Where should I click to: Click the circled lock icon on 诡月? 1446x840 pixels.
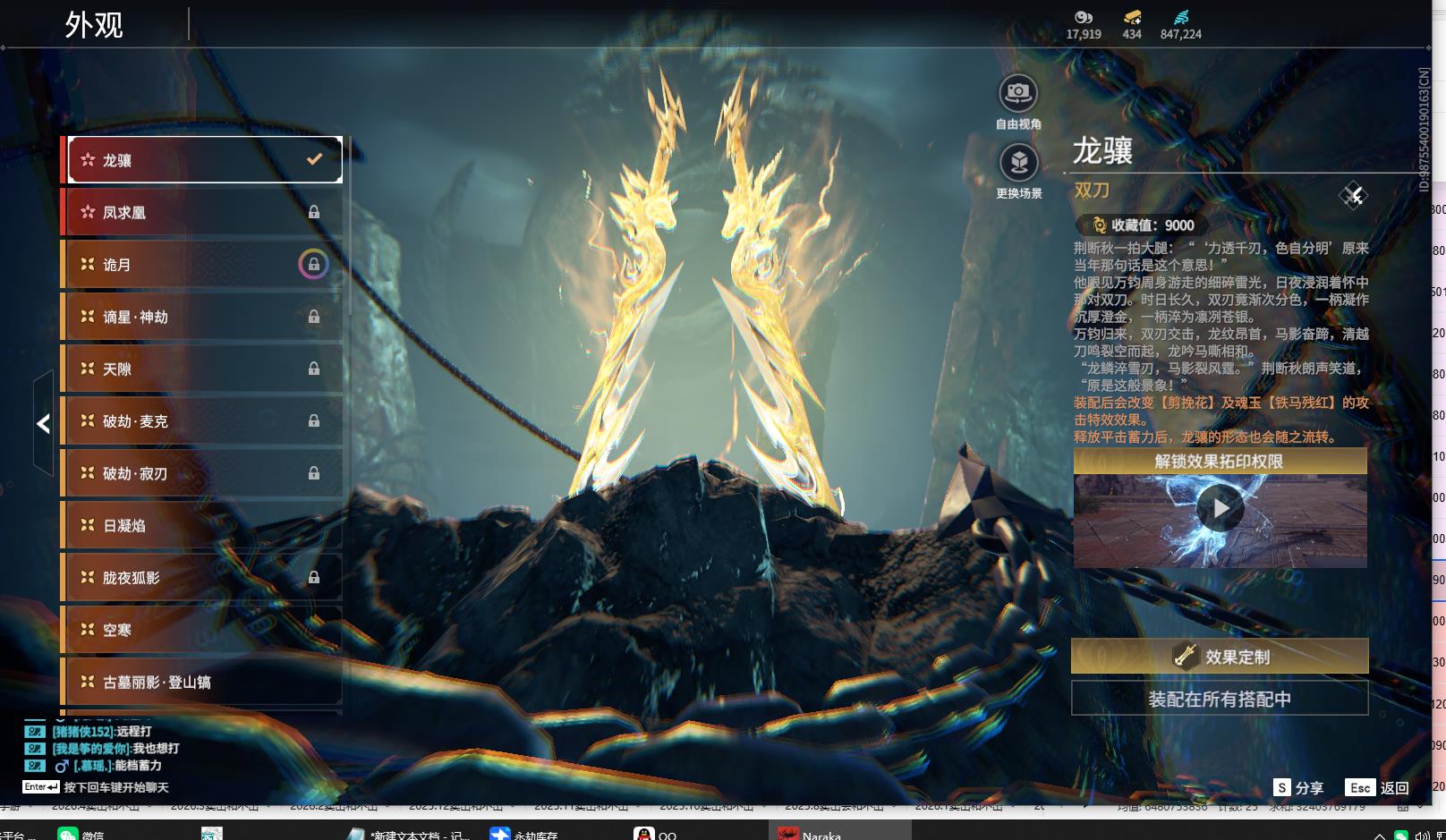pos(313,265)
